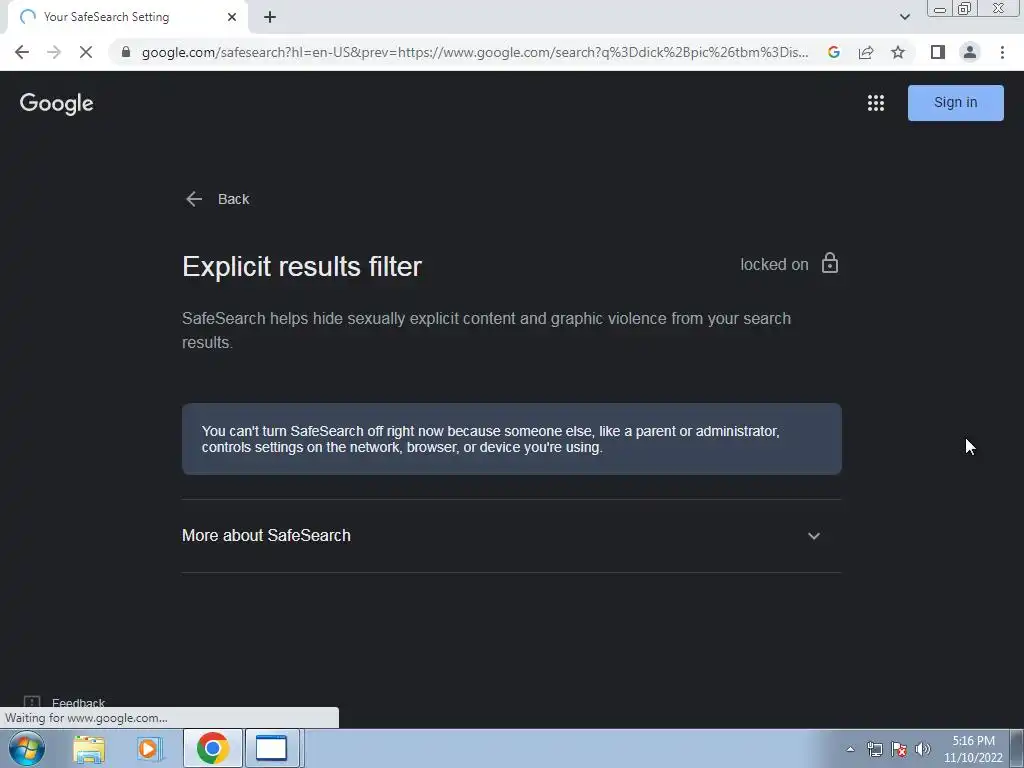Click the 'SafeSearch helps hide' description text
The height and width of the screenshot is (768, 1024).
[487, 330]
